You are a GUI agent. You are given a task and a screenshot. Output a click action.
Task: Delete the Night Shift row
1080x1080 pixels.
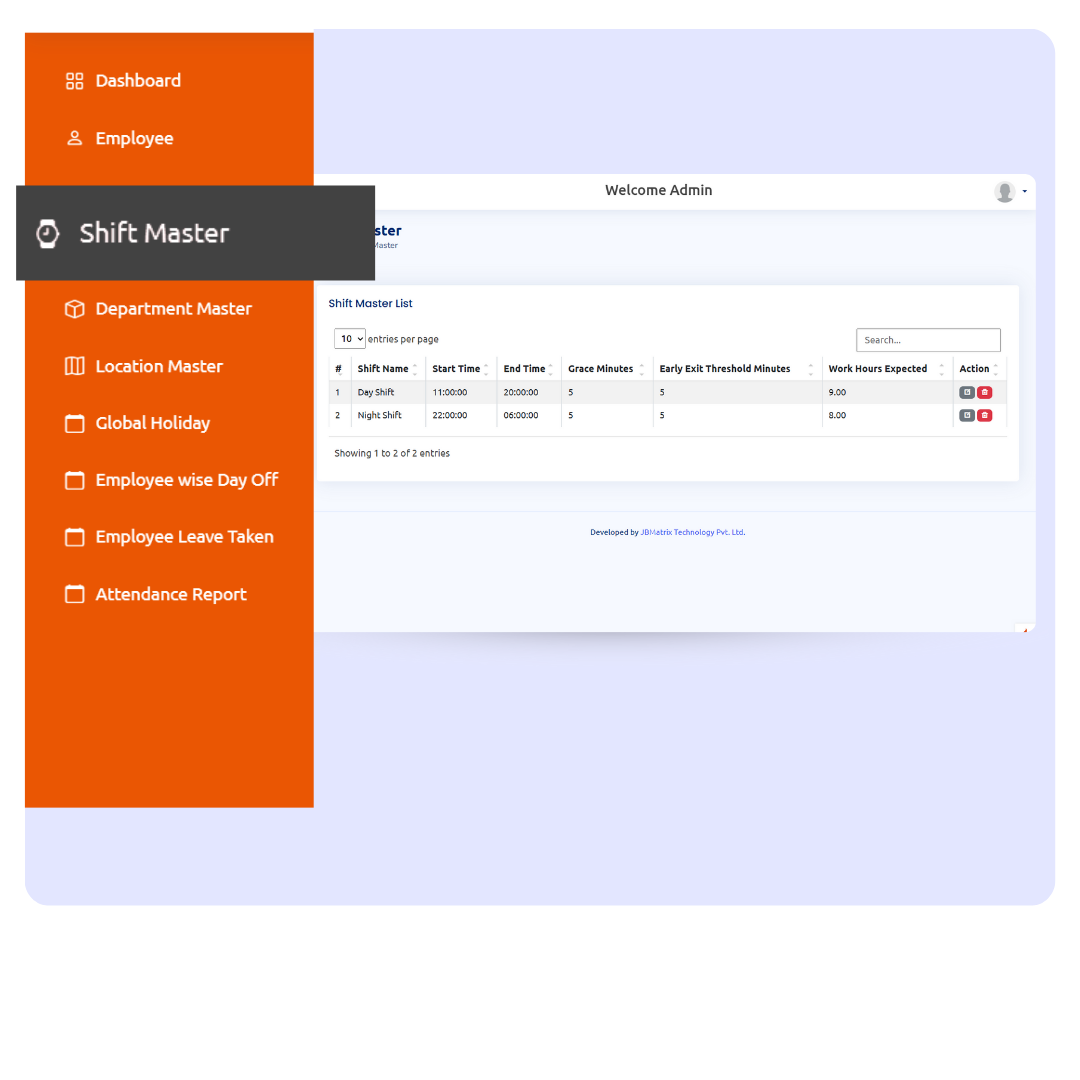(985, 415)
